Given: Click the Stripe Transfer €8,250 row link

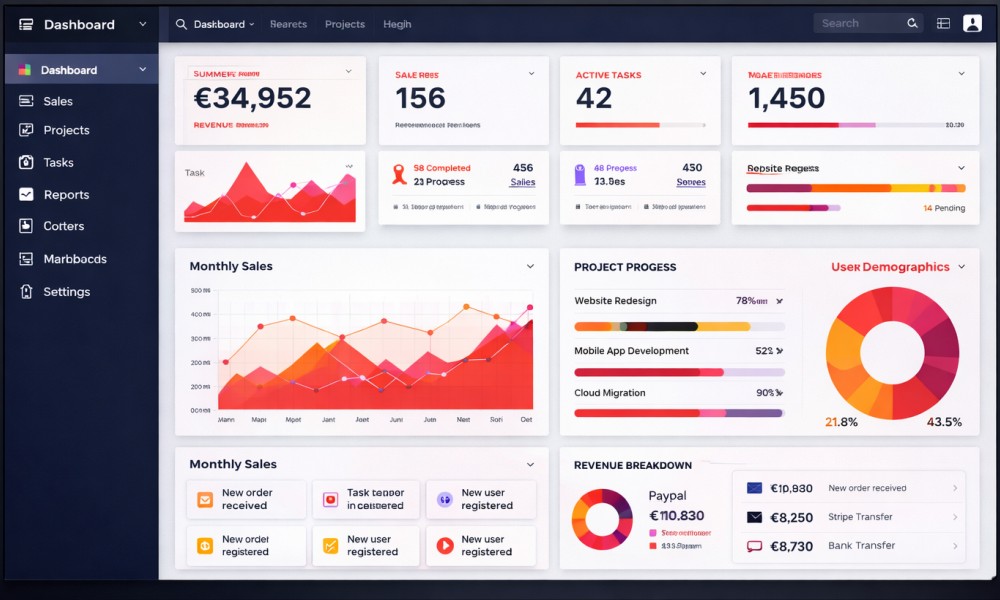Looking at the screenshot, I should tap(849, 517).
